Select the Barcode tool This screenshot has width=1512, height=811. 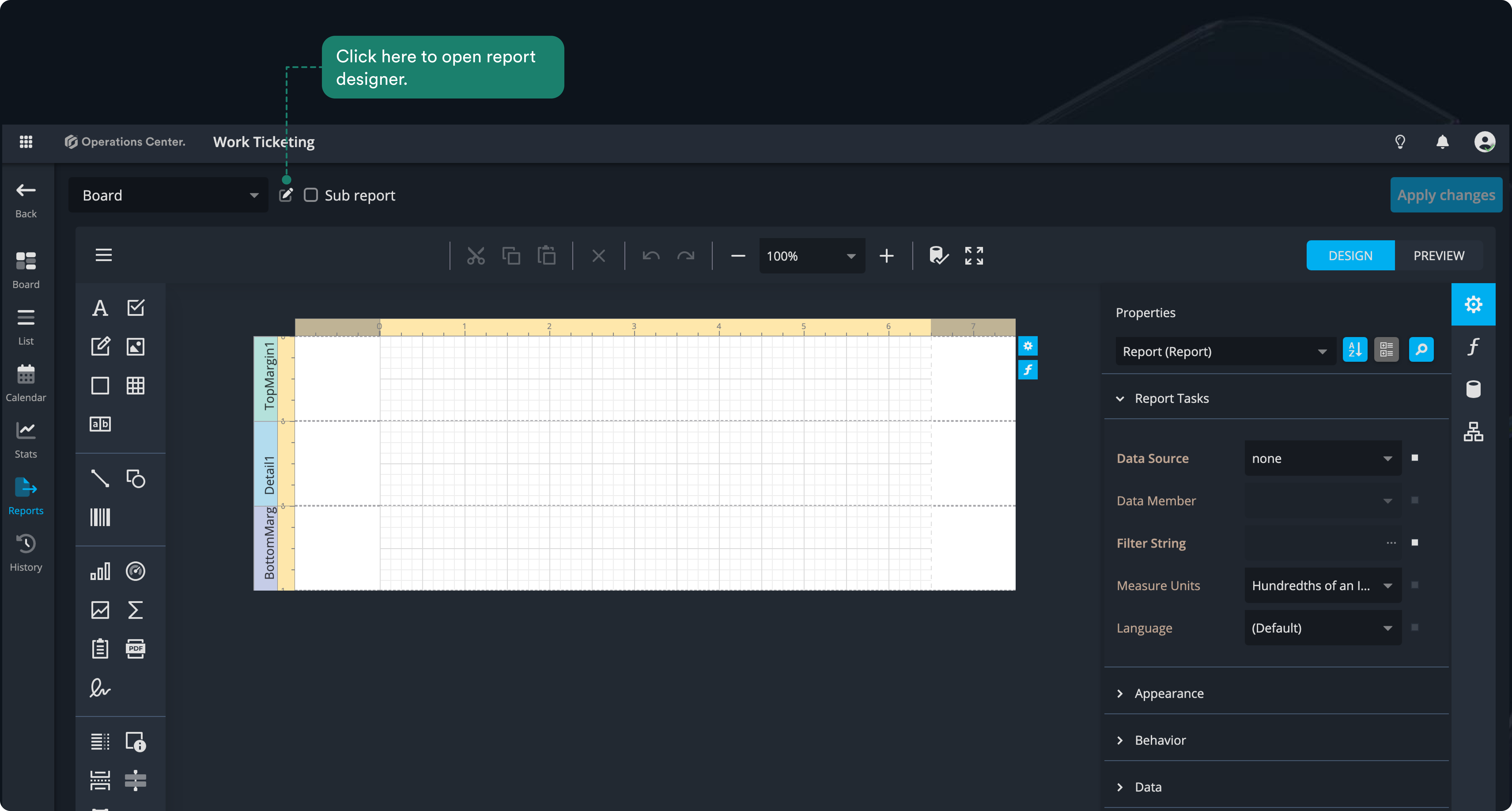[x=100, y=517]
